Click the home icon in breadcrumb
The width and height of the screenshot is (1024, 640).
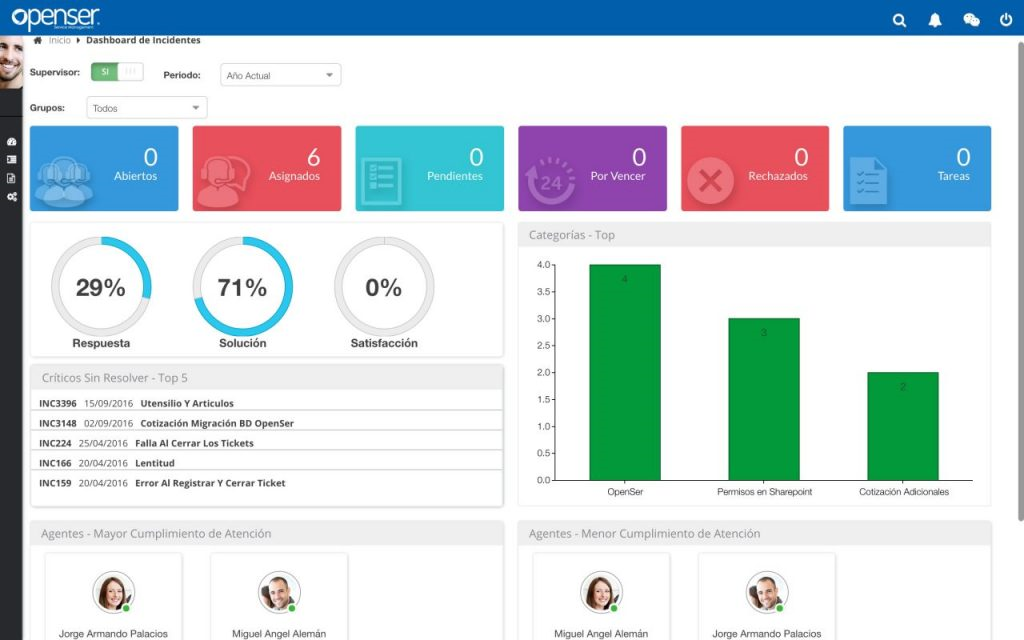[38, 41]
